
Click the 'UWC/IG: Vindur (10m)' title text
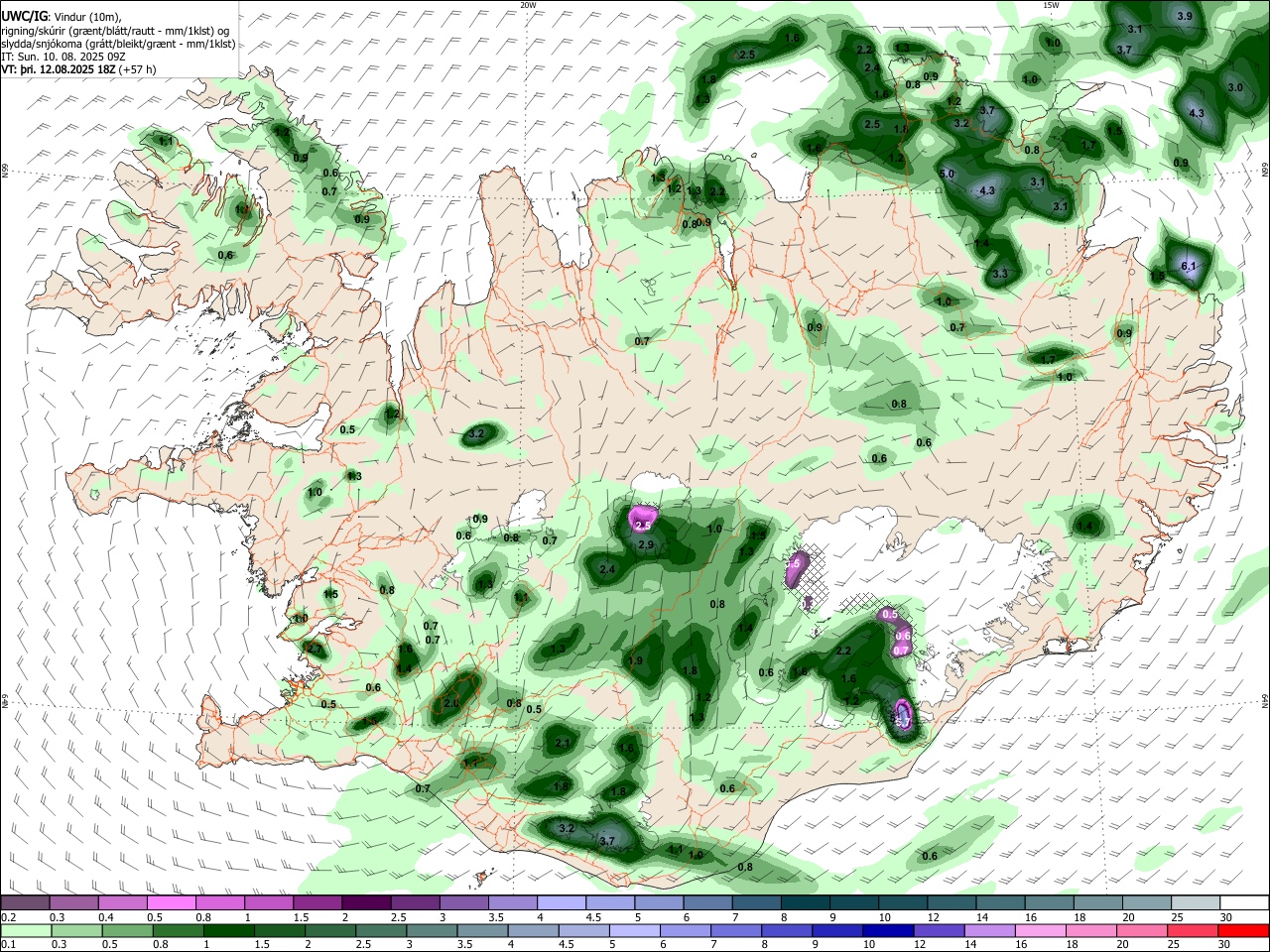[62, 17]
